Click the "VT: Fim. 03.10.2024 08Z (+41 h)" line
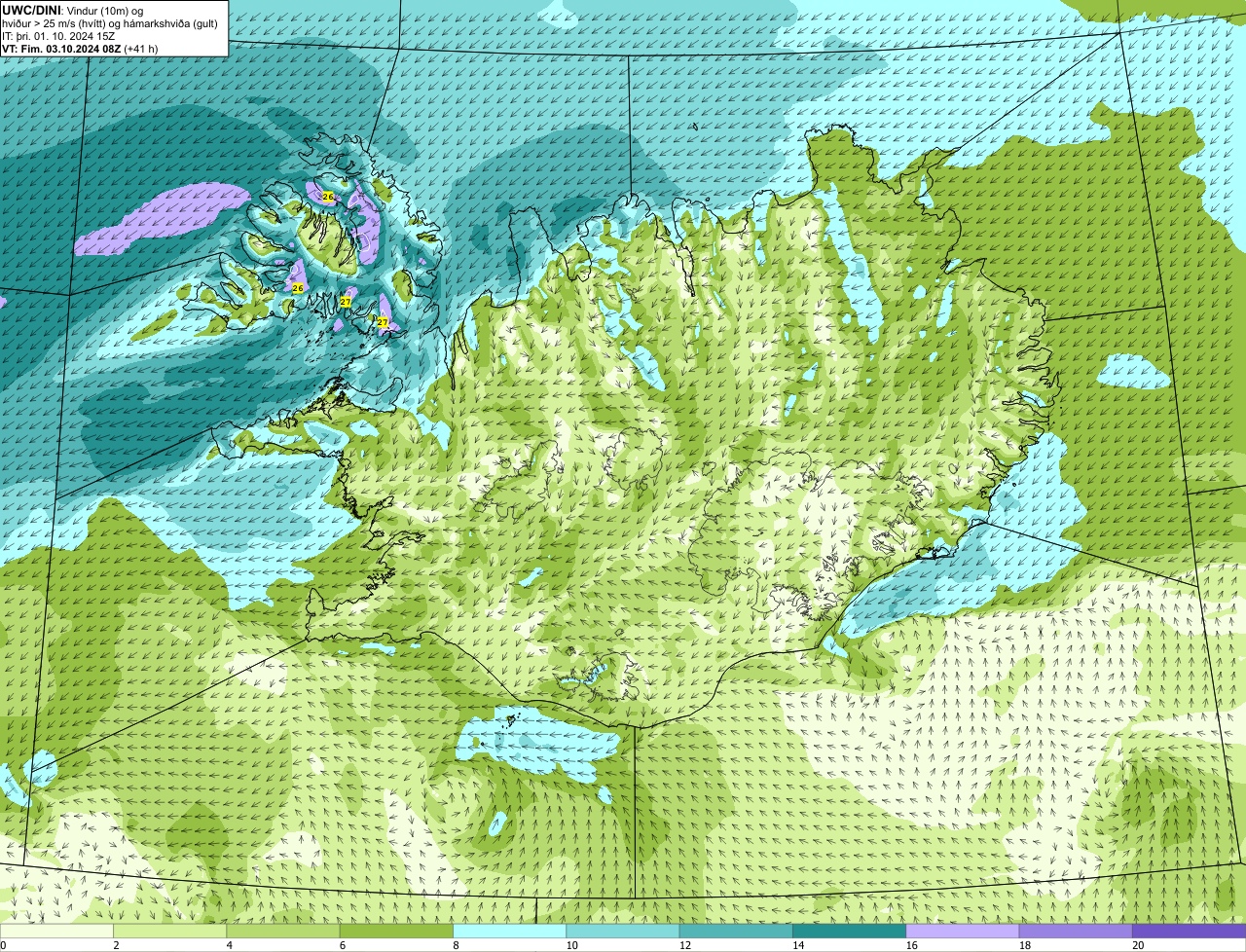The height and width of the screenshot is (952, 1246). (80, 48)
